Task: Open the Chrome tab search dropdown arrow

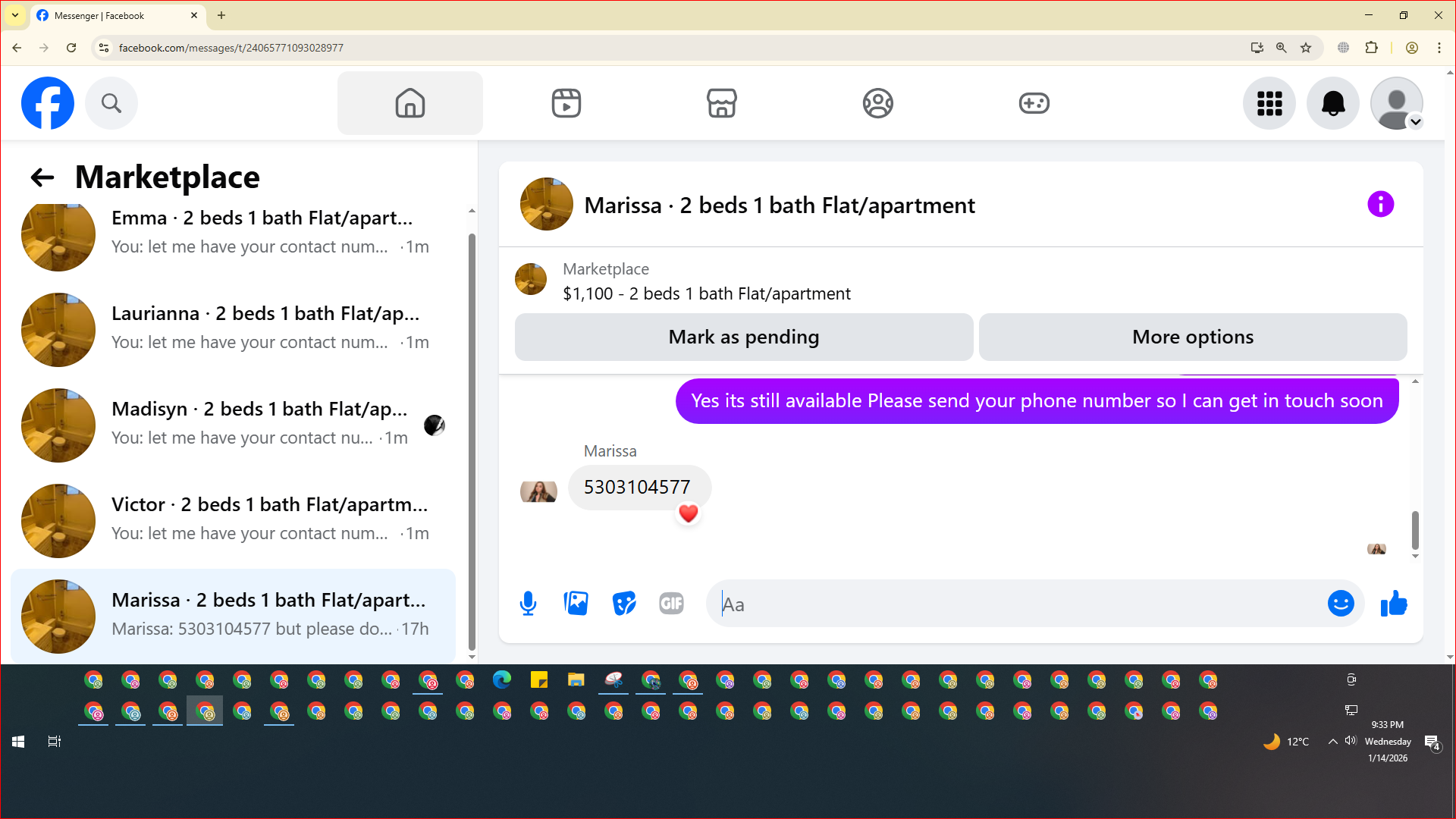Action: pos(14,15)
